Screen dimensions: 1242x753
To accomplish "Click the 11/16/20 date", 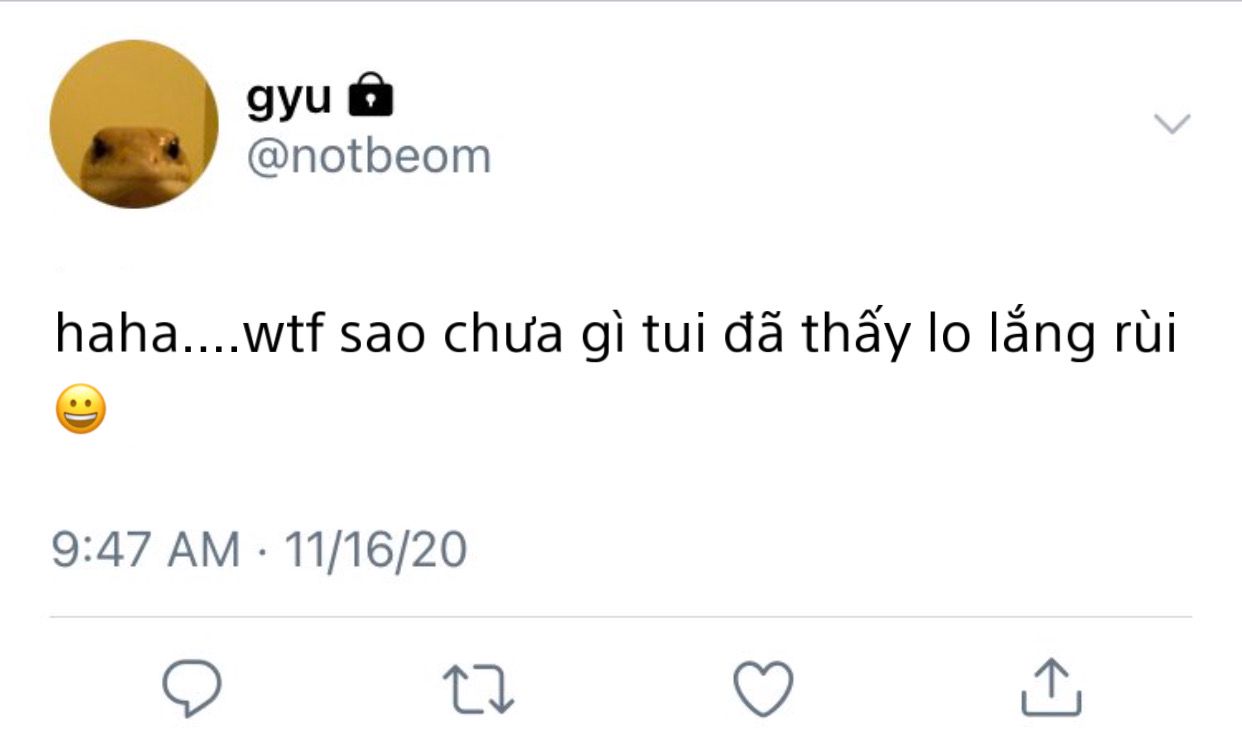I will pos(376,550).
